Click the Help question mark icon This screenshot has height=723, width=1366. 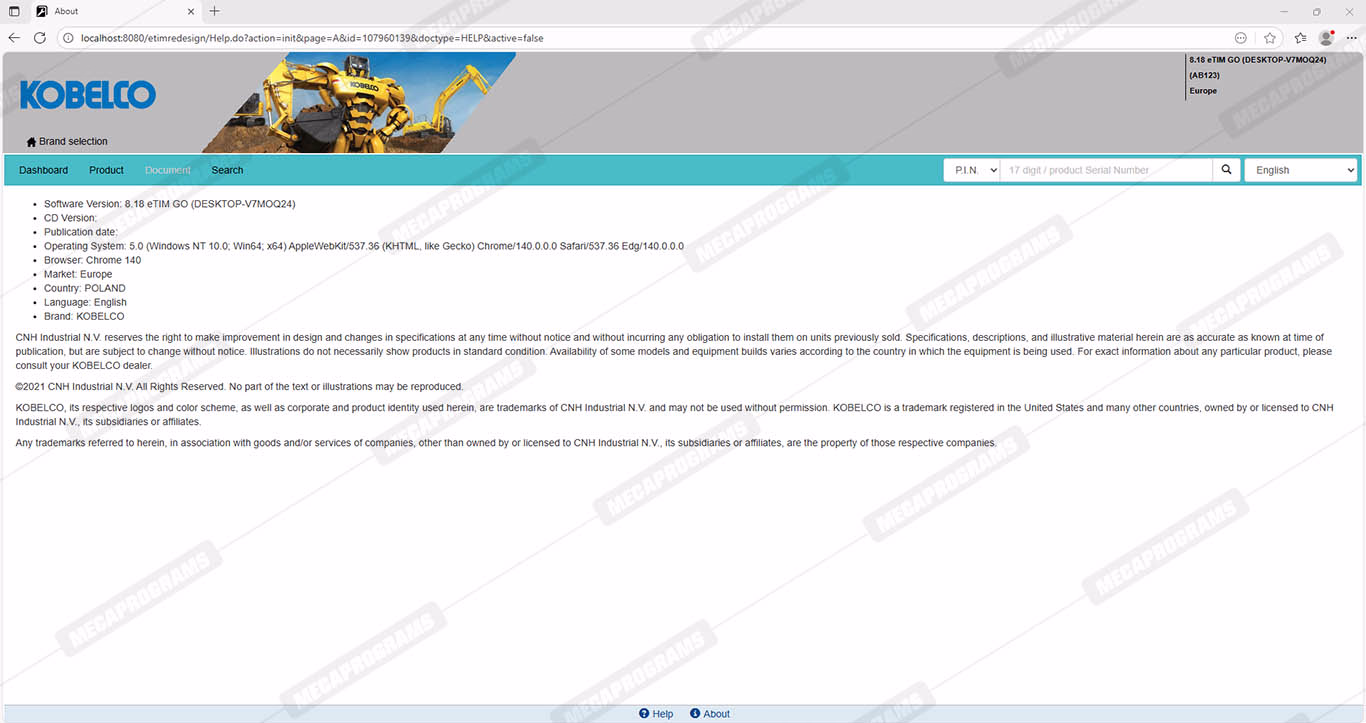click(644, 714)
